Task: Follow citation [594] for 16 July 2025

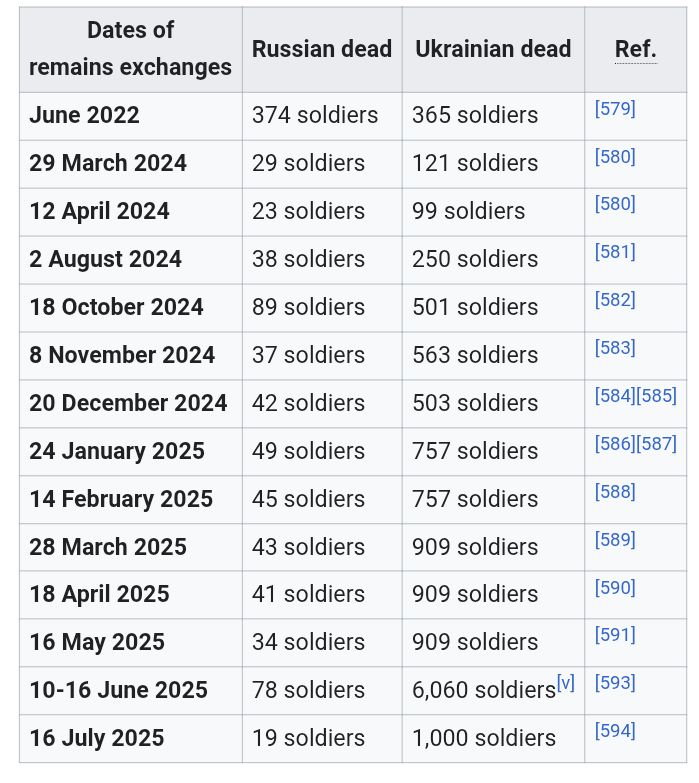Action: point(615,731)
